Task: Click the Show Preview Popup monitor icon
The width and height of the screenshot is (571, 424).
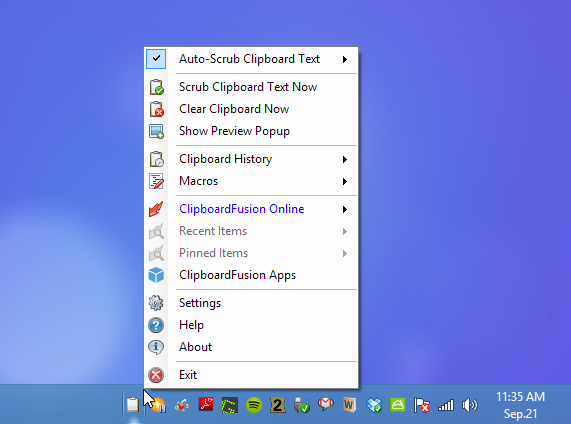Action: click(x=157, y=131)
